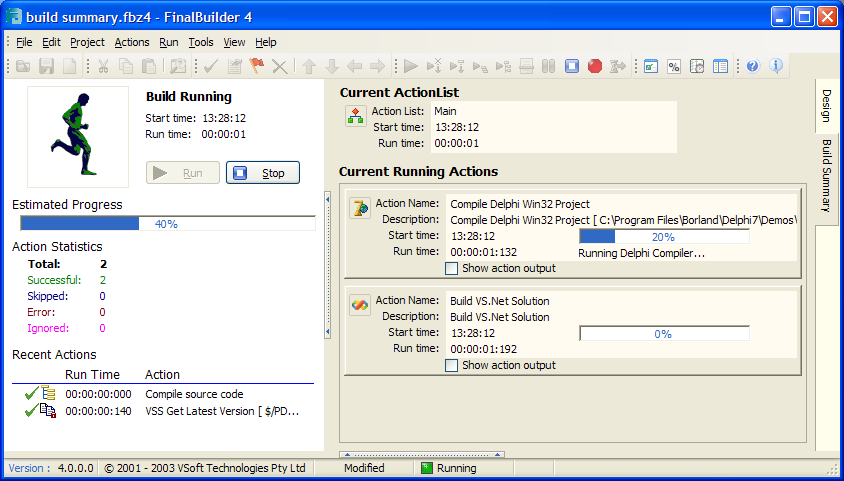Click the right arrow toolbar icon
The width and height of the screenshot is (844, 481).
(x=377, y=66)
